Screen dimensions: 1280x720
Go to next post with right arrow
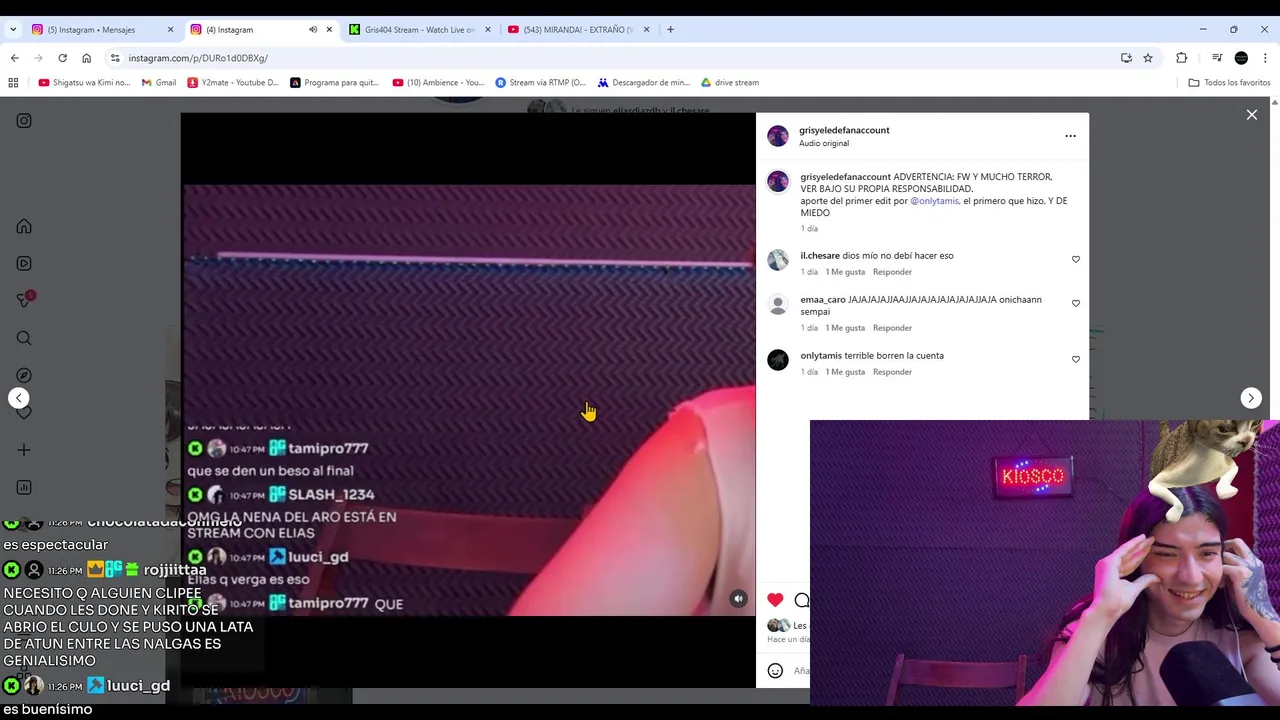[1251, 398]
